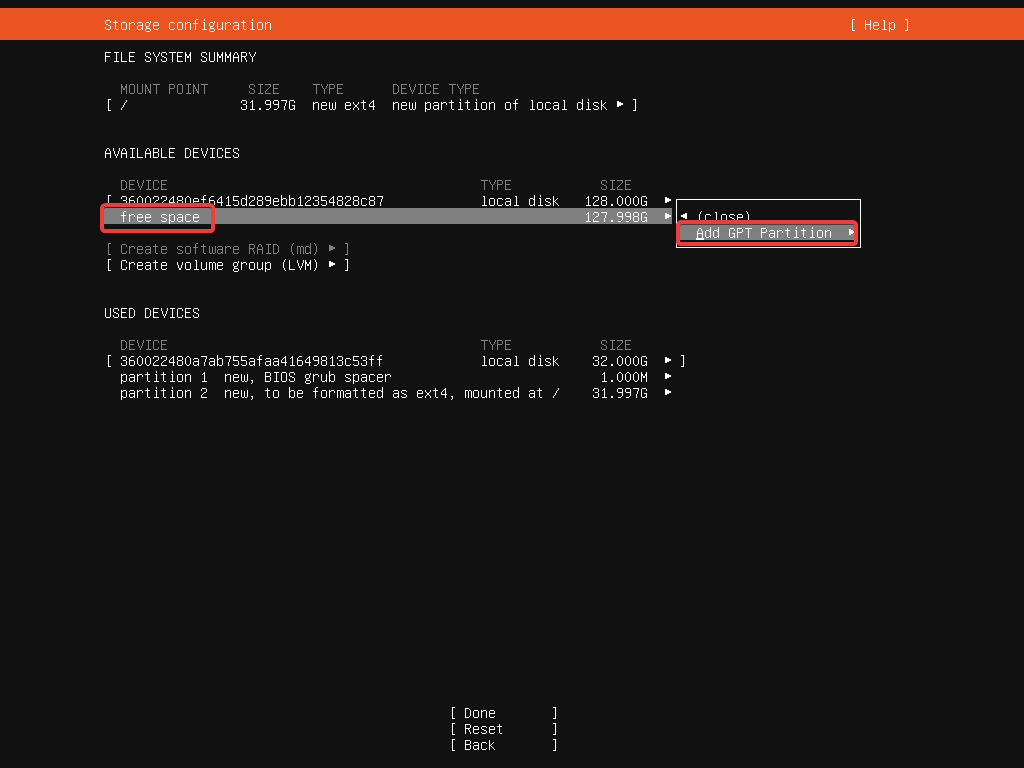Expand the free space row options
The image size is (1024, 768).
[x=668, y=217]
